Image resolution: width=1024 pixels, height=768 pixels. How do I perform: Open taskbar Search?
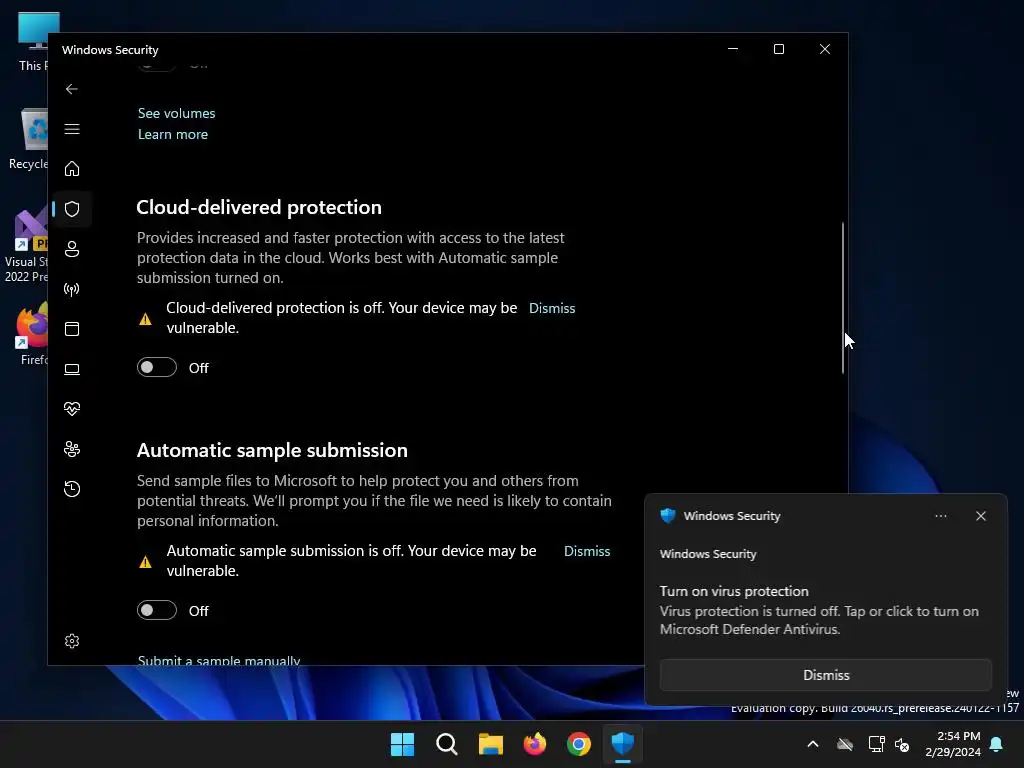click(x=447, y=744)
